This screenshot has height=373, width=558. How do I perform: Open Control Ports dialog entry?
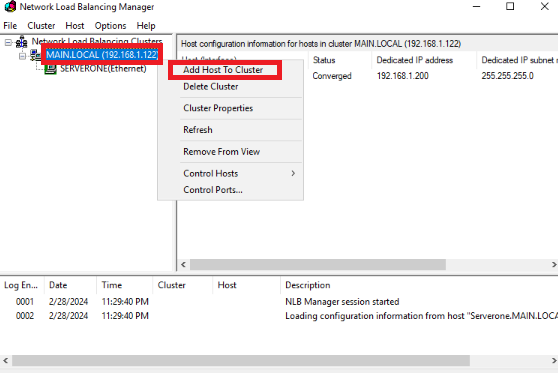click(213, 190)
